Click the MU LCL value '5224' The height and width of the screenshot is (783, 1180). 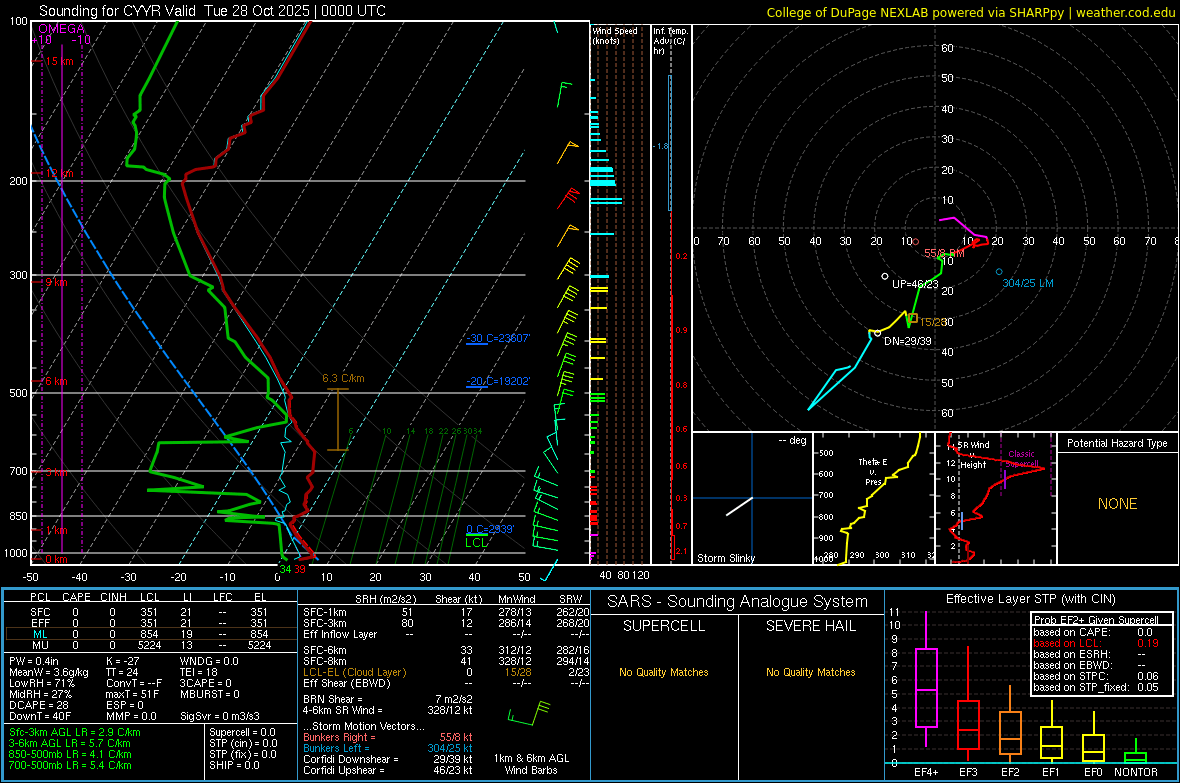coord(149,645)
